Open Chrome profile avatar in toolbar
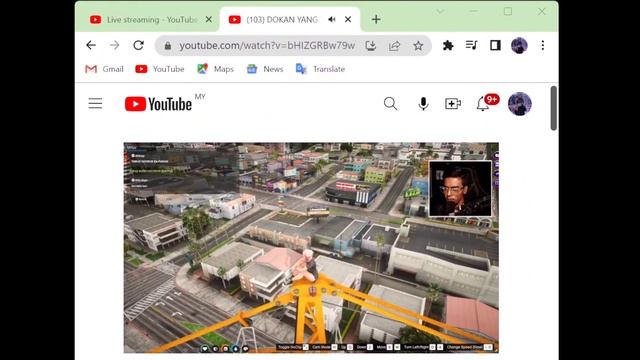Screen dimensions: 640x360 click(x=519, y=45)
